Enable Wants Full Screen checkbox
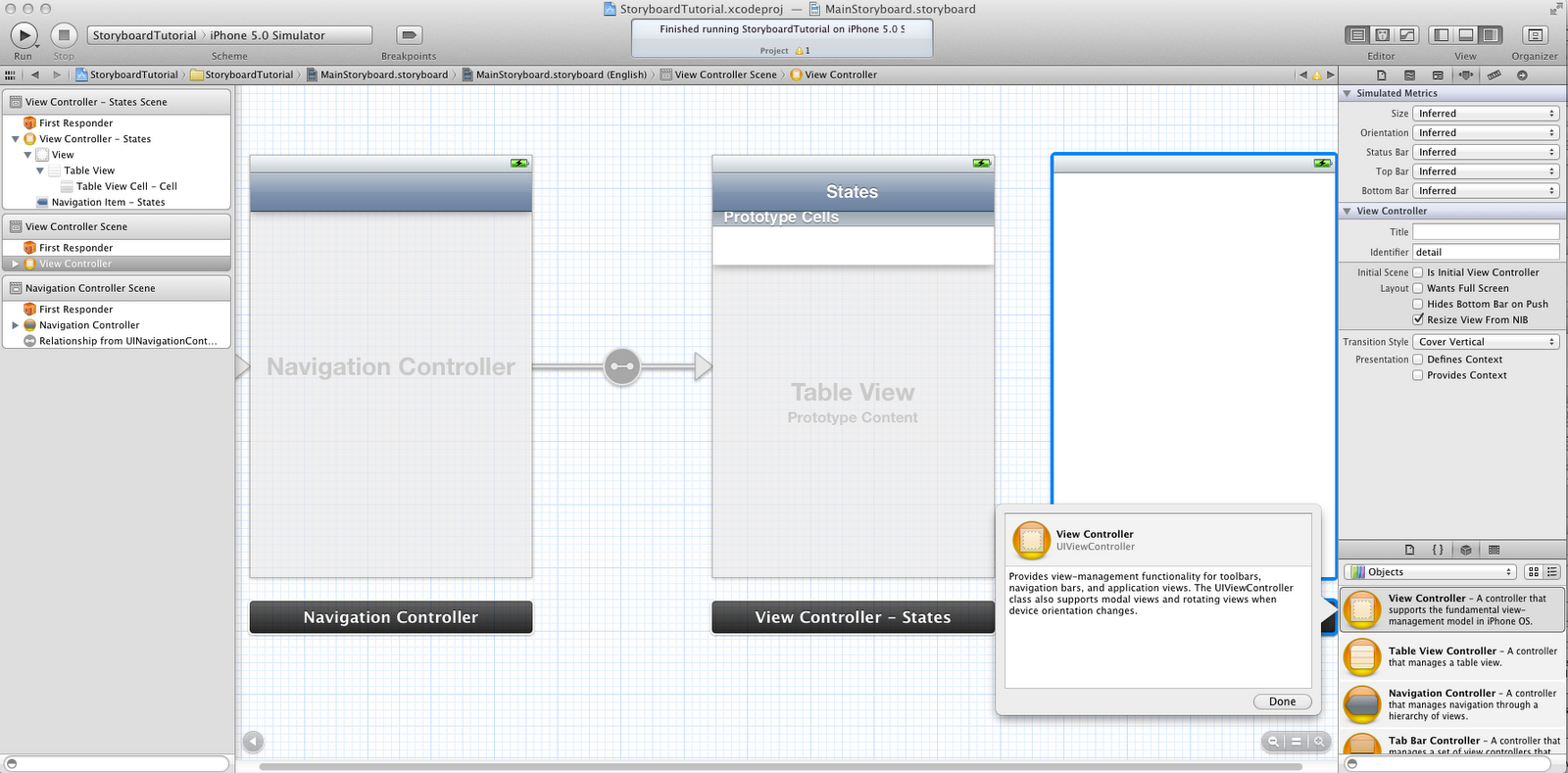 (x=1418, y=288)
